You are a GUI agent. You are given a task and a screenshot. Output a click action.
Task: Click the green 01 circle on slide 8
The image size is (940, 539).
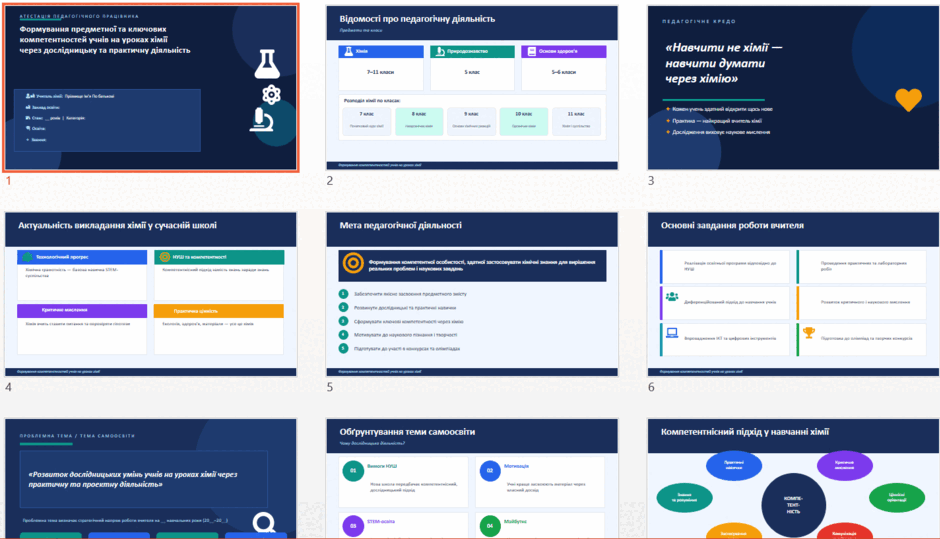(353, 471)
